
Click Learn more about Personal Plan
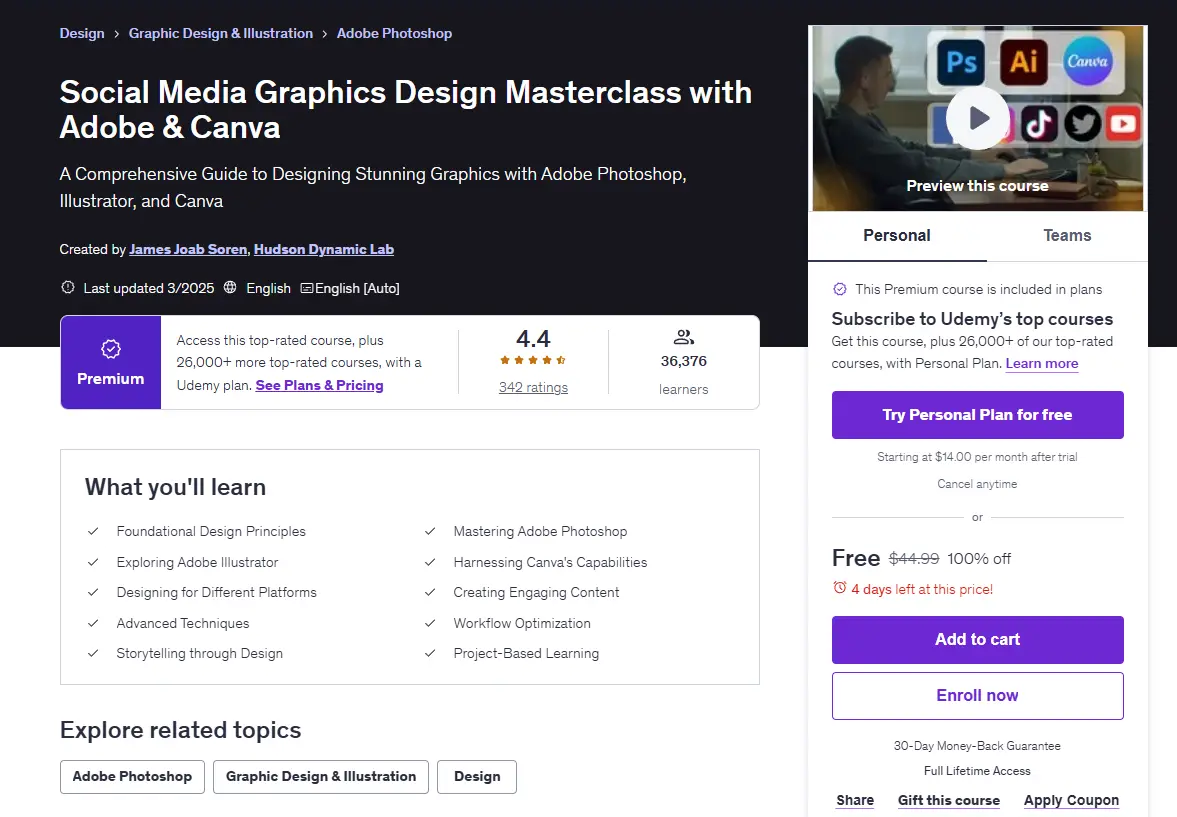(x=1042, y=363)
